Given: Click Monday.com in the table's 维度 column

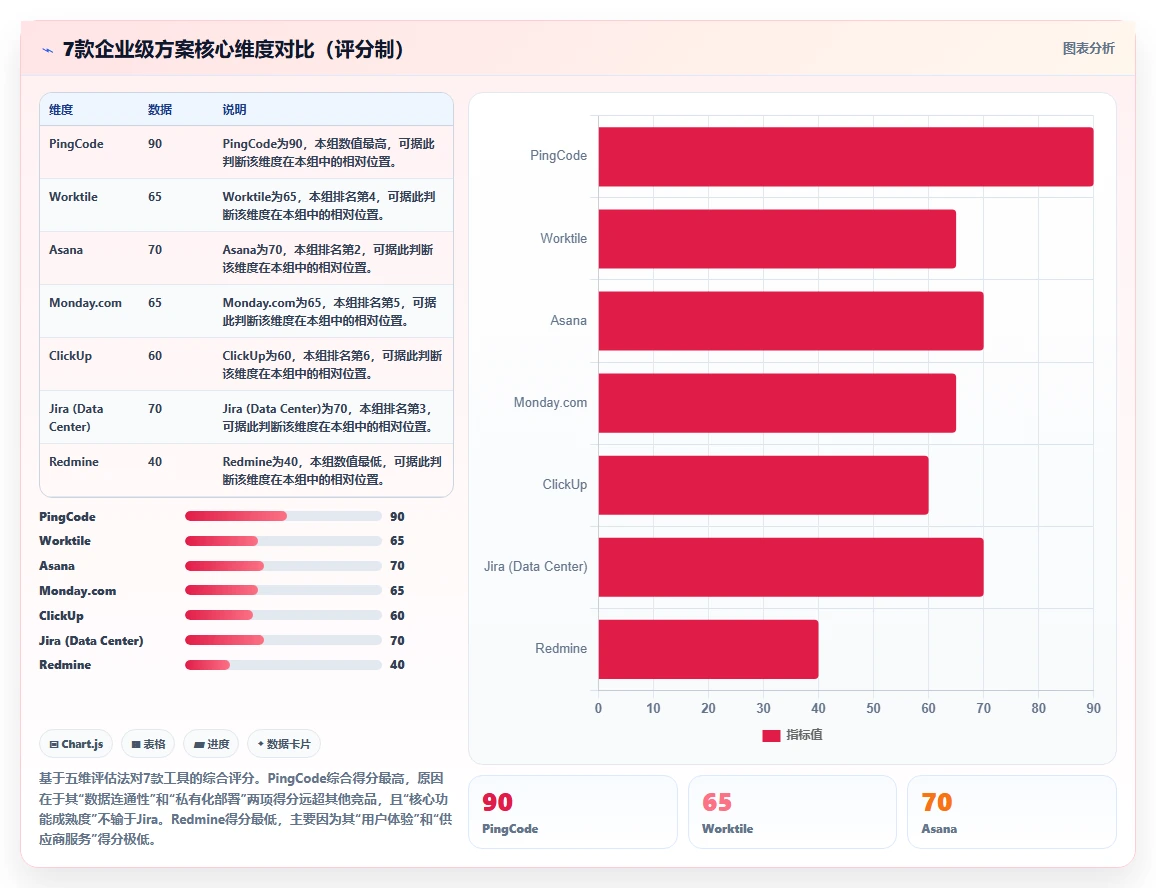Looking at the screenshot, I should 86,303.
